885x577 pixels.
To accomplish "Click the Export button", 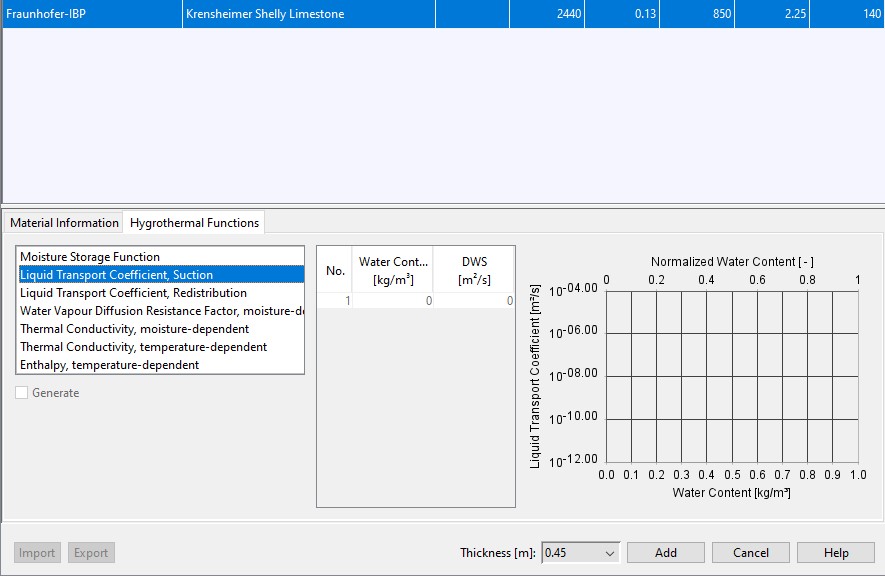I will pos(91,553).
